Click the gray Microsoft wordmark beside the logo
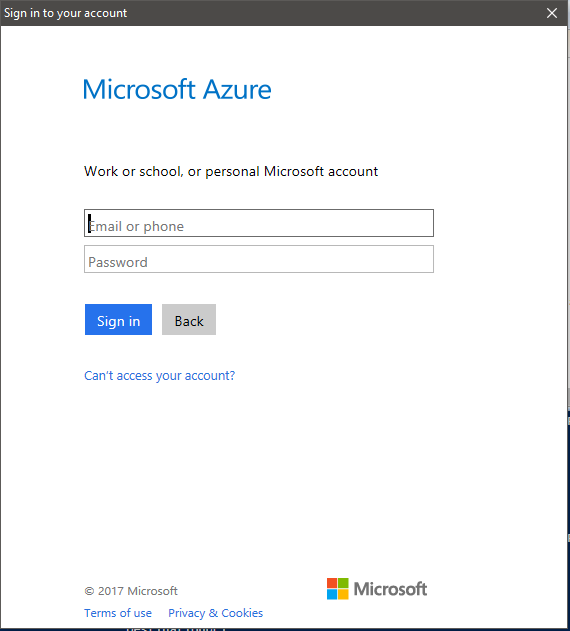570x631 pixels. [390, 589]
